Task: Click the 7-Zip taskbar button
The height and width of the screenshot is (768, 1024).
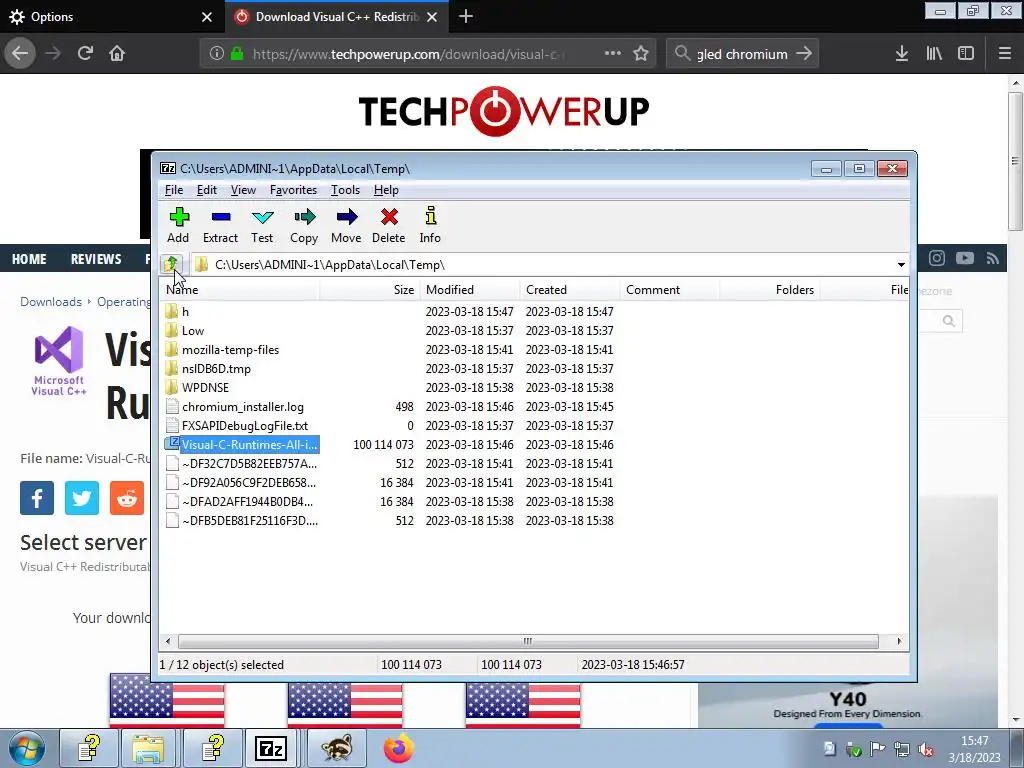Action: coord(270,748)
